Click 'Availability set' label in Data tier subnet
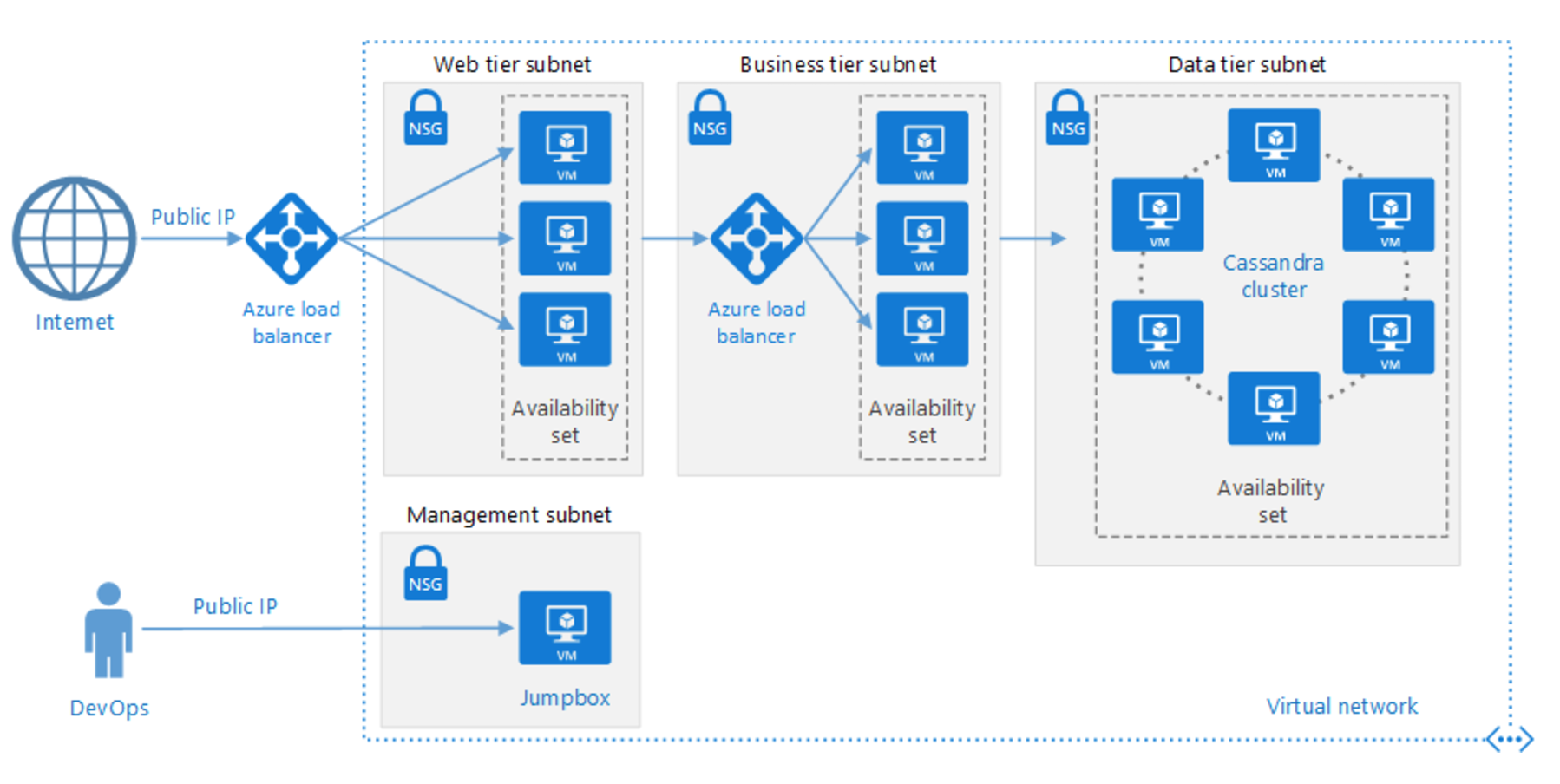The width and height of the screenshot is (1560, 784). 1271,501
